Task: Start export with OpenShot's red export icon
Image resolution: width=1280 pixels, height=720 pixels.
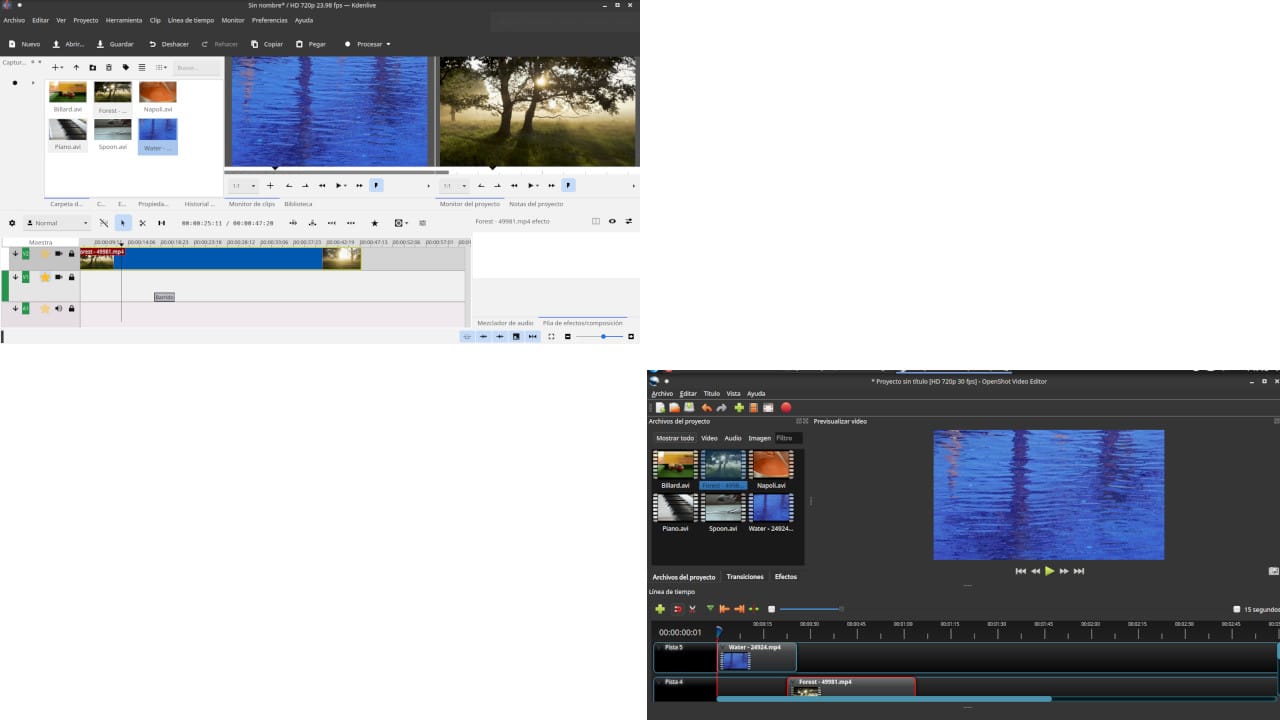Action: [786, 408]
